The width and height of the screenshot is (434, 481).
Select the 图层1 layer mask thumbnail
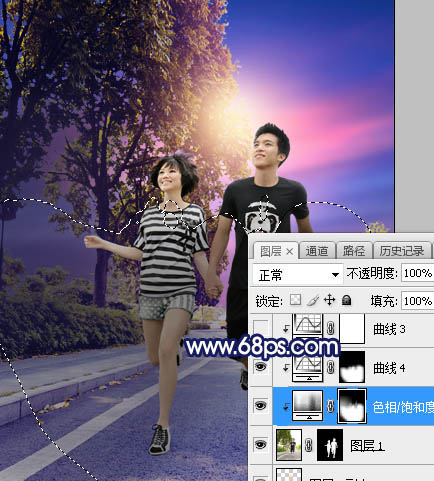point(330,445)
